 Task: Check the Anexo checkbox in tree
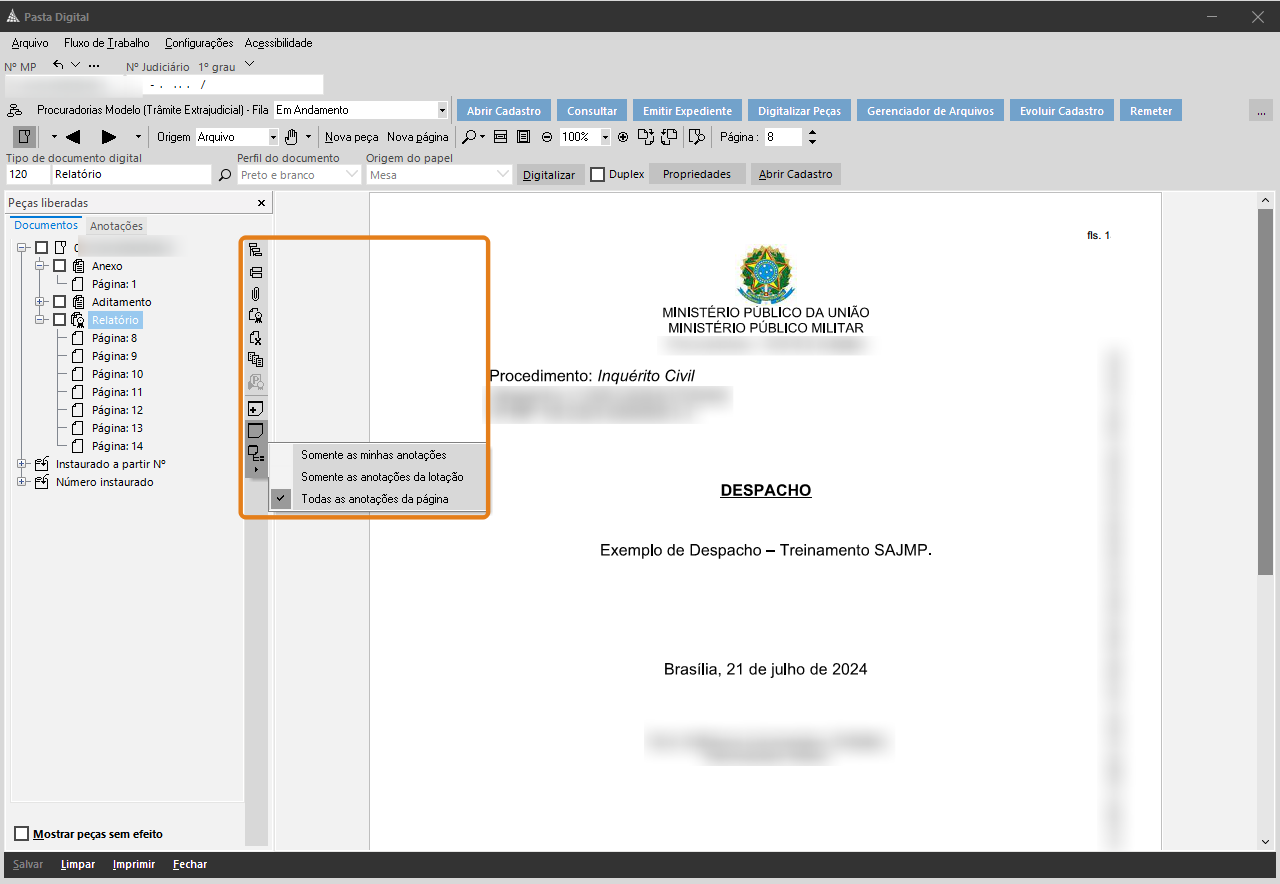tap(60, 266)
